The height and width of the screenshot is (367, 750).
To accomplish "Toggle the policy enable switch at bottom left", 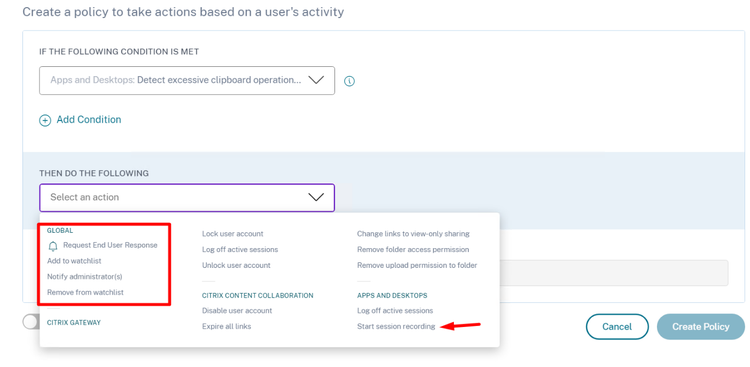I will 31,323.
